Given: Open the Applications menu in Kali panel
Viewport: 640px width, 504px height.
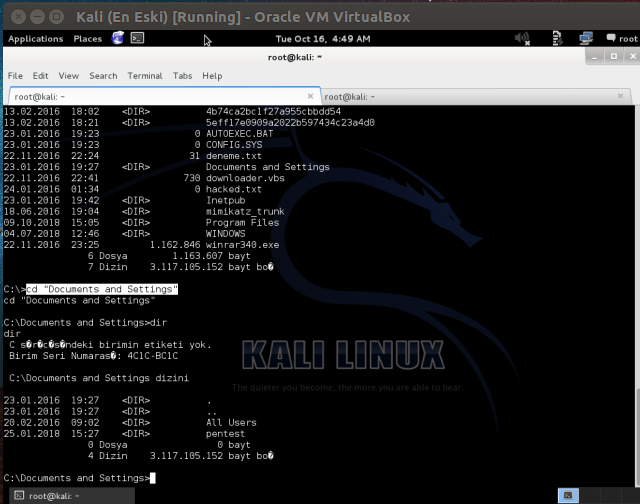Looking at the screenshot, I should point(36,39).
